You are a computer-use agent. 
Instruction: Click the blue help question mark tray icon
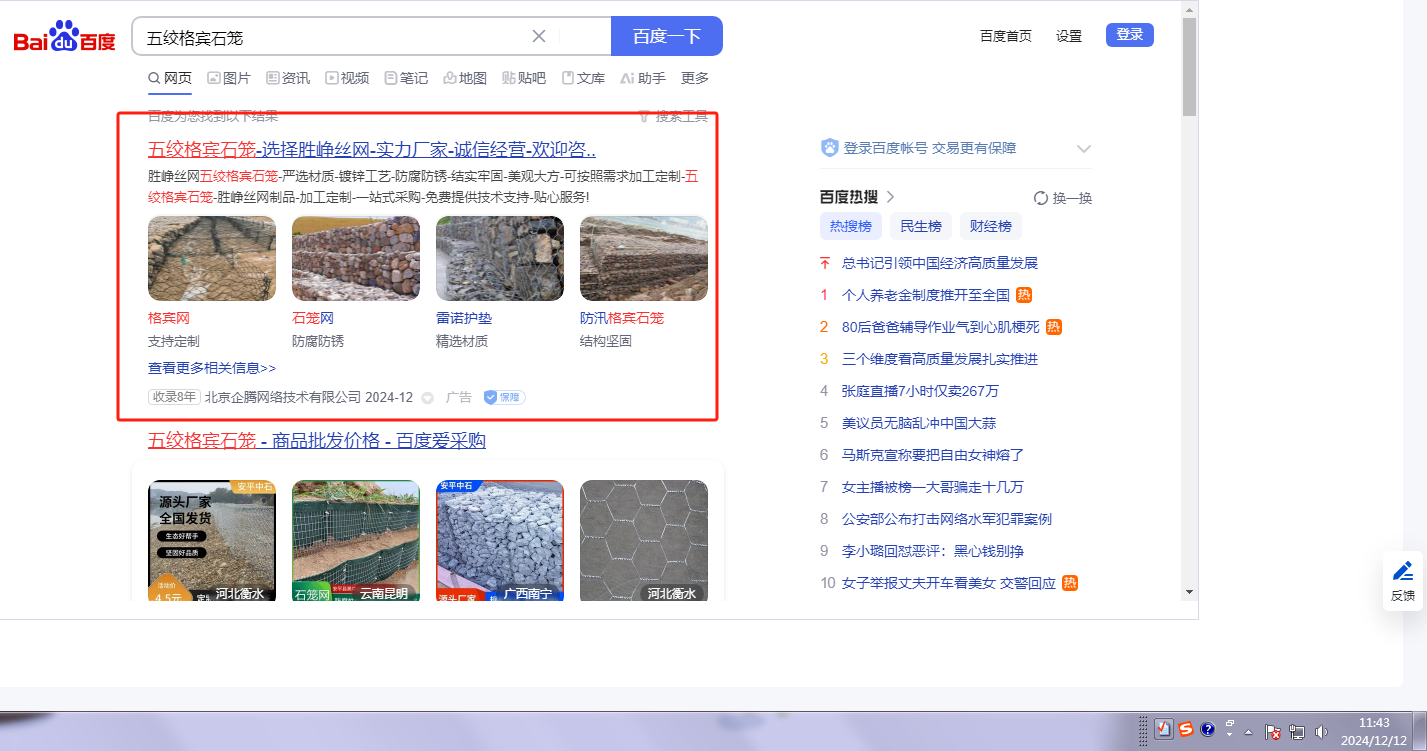1207,729
